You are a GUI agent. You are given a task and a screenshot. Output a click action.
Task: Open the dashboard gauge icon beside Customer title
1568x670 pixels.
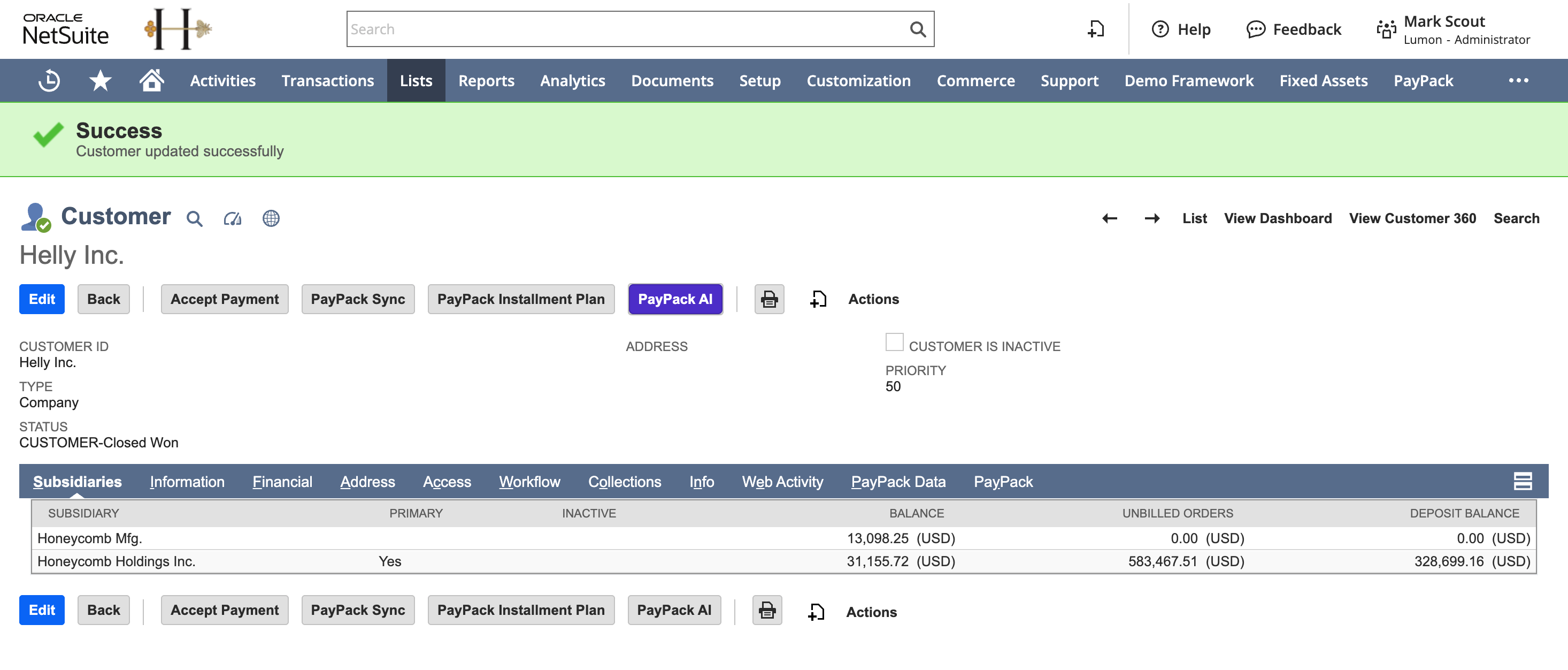pos(233,218)
